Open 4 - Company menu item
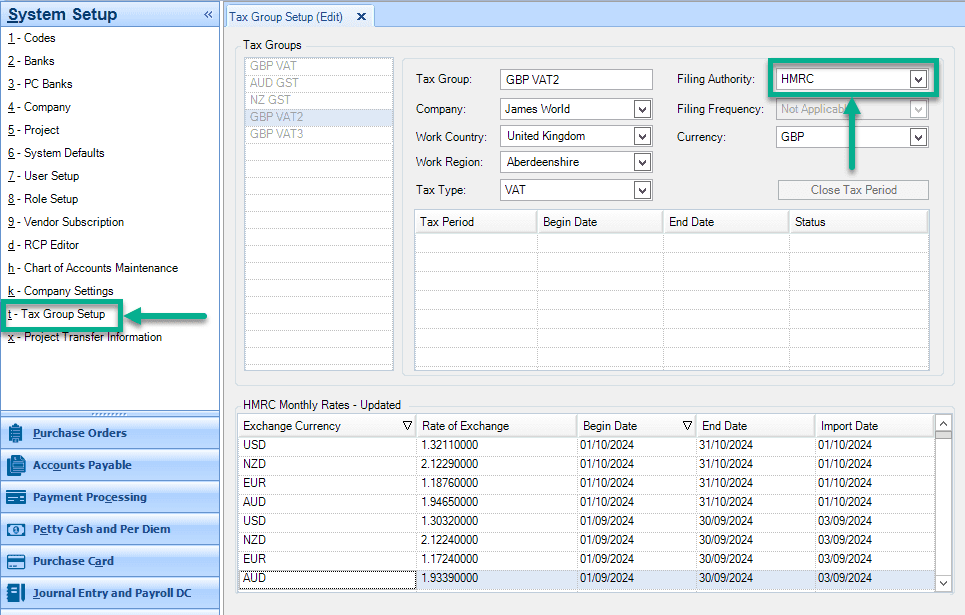965x615 pixels. coord(39,107)
